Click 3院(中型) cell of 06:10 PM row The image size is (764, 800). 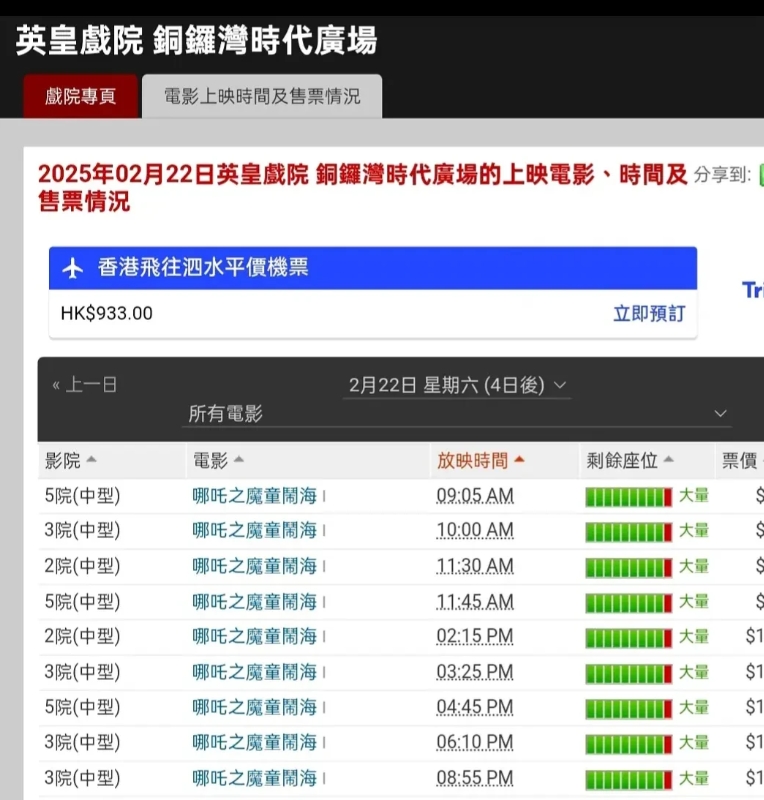point(82,742)
